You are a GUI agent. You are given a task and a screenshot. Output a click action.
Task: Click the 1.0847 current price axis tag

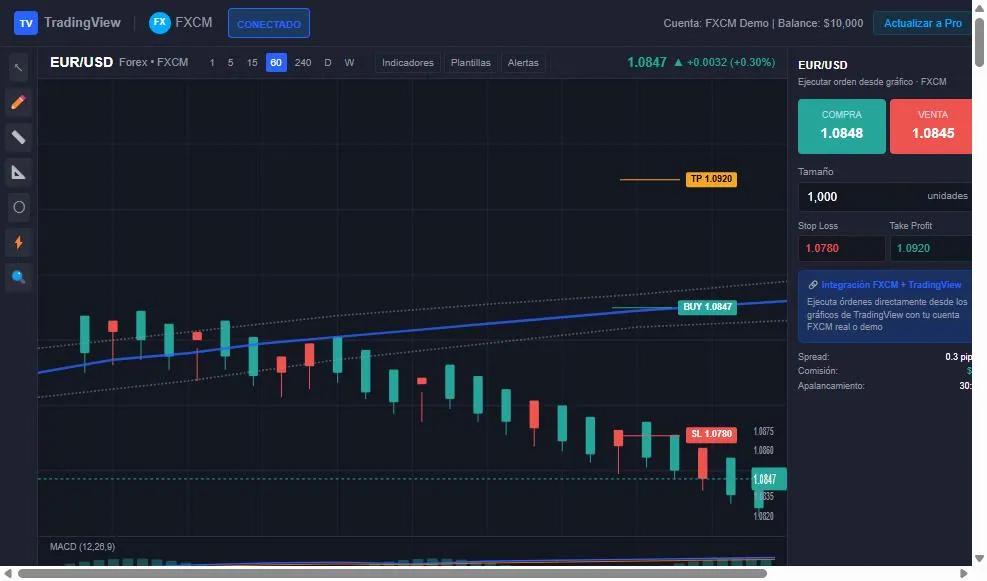(x=769, y=479)
